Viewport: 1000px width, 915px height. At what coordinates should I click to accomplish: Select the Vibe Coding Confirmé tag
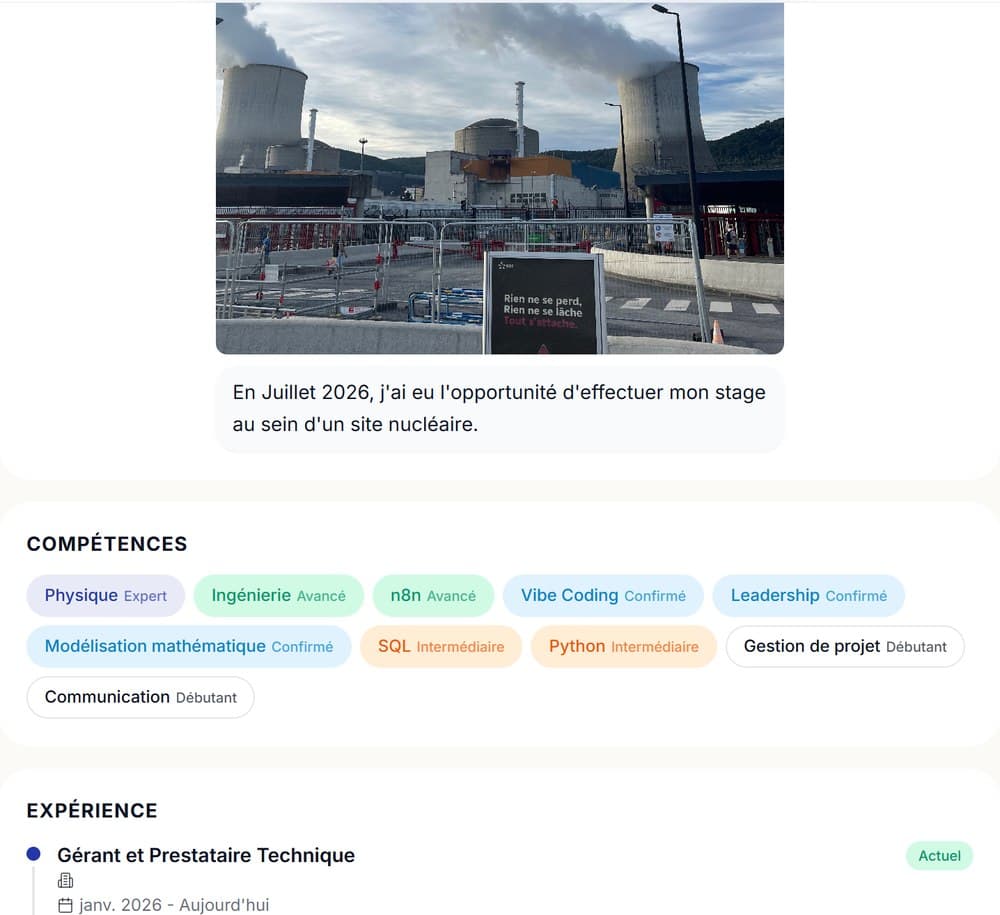pyautogui.click(x=603, y=596)
